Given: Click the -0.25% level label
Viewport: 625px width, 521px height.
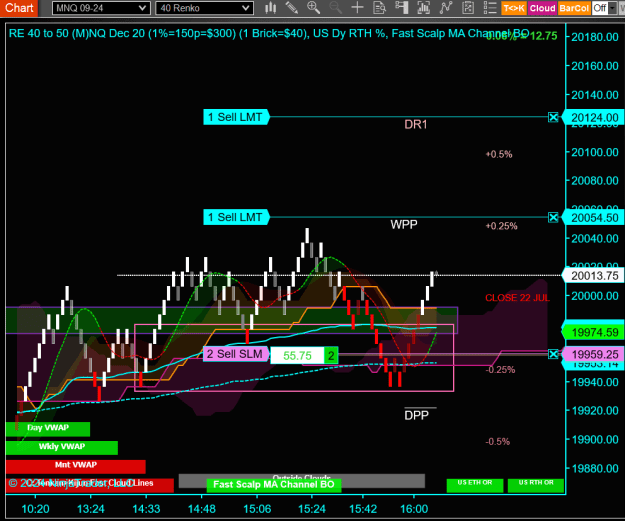Looking at the screenshot, I should (500, 370).
